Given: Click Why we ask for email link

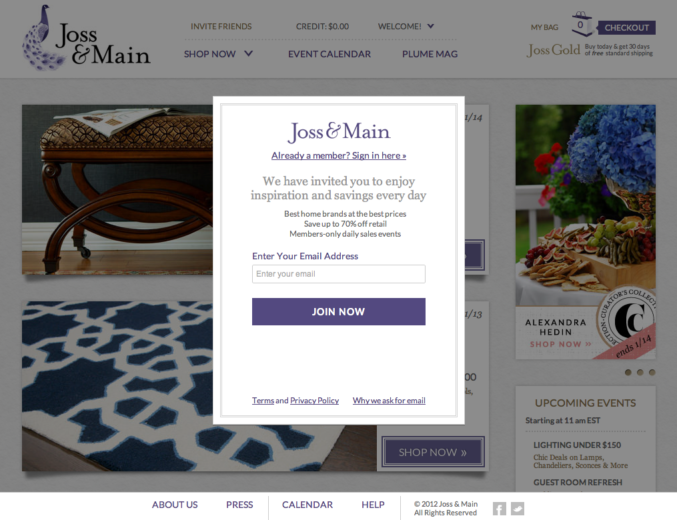Looking at the screenshot, I should point(389,400).
